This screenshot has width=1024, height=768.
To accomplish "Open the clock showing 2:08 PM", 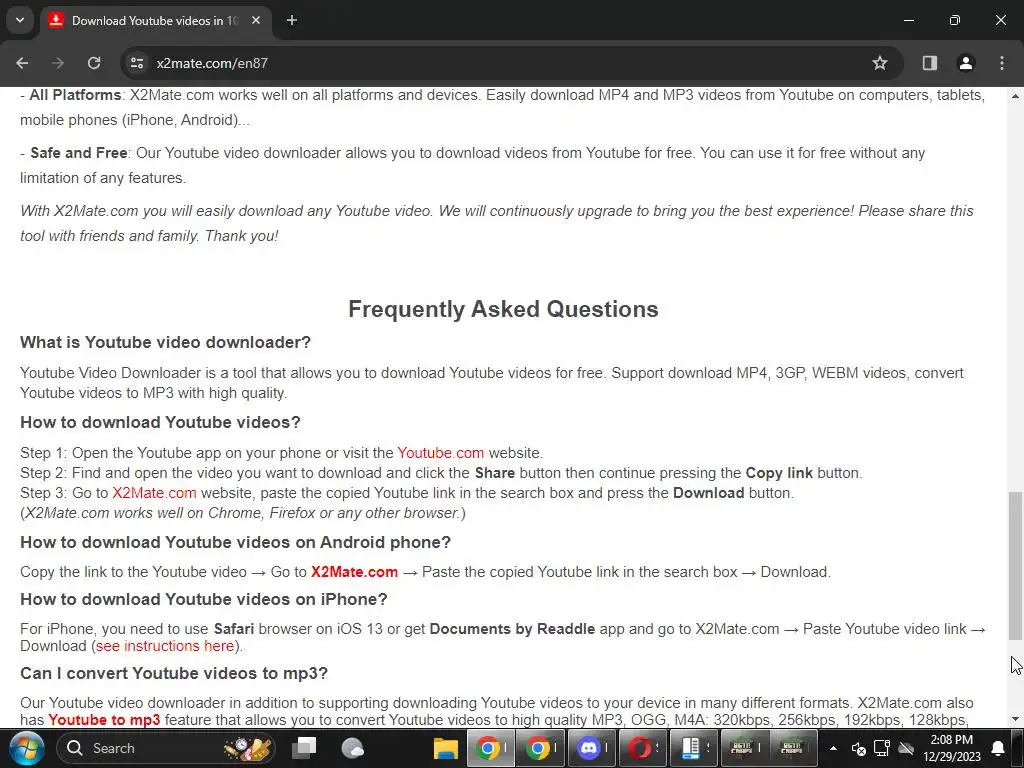I will pos(952,748).
